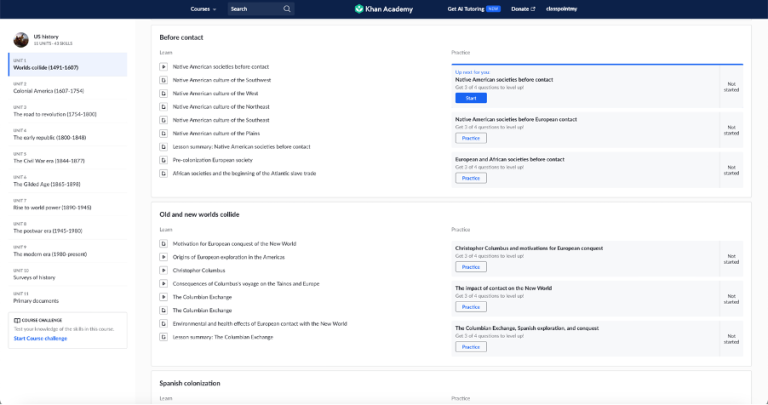Open the classpointmy account menu
768x405 pixels.
point(561,9)
